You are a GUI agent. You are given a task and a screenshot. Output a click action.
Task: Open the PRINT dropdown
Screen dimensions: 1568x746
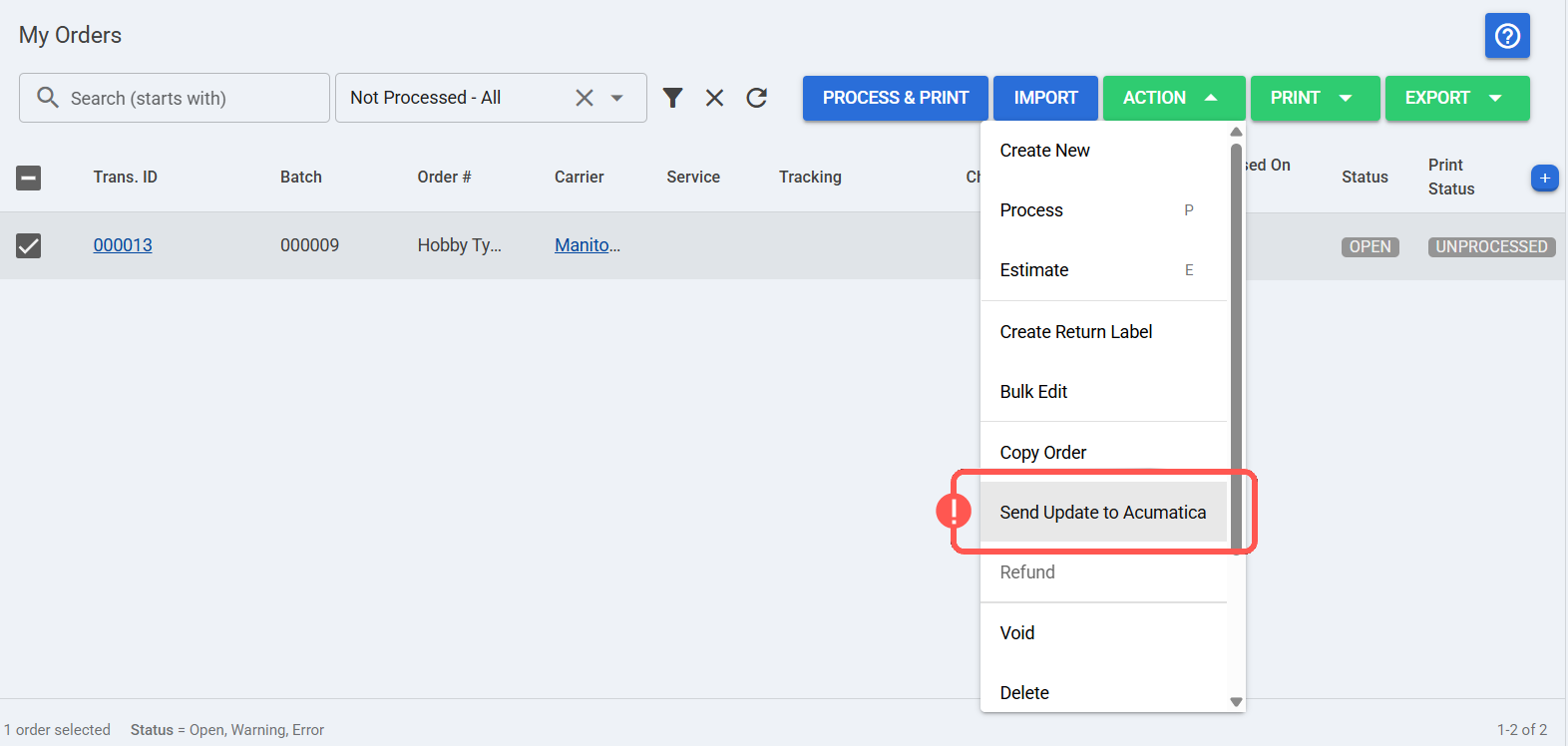pyautogui.click(x=1315, y=98)
